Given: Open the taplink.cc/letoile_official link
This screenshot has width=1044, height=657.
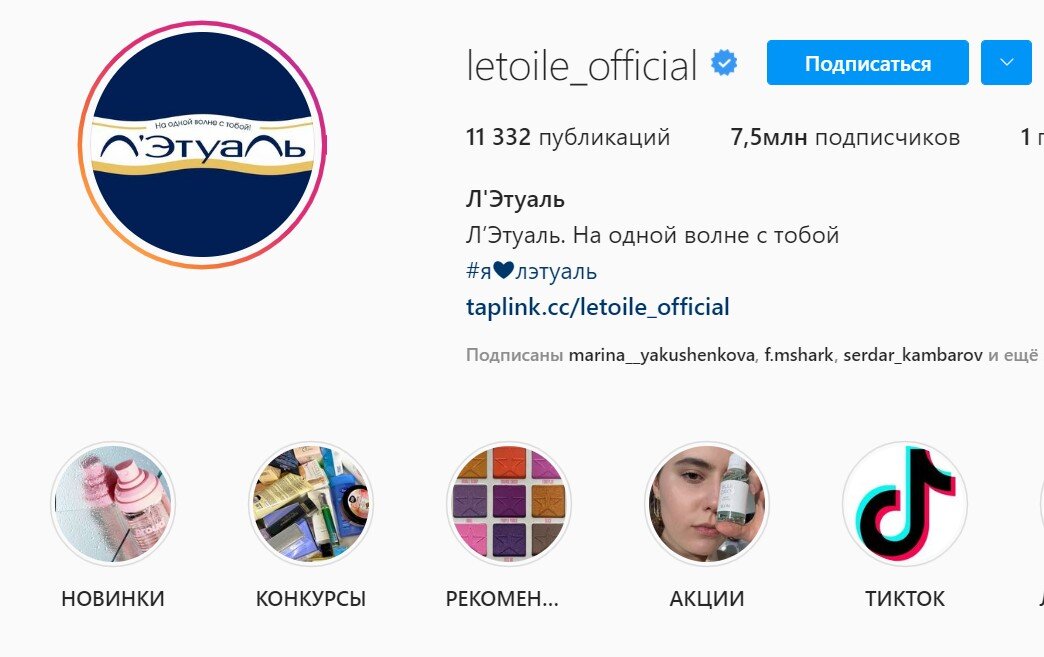Looking at the screenshot, I should point(598,308).
